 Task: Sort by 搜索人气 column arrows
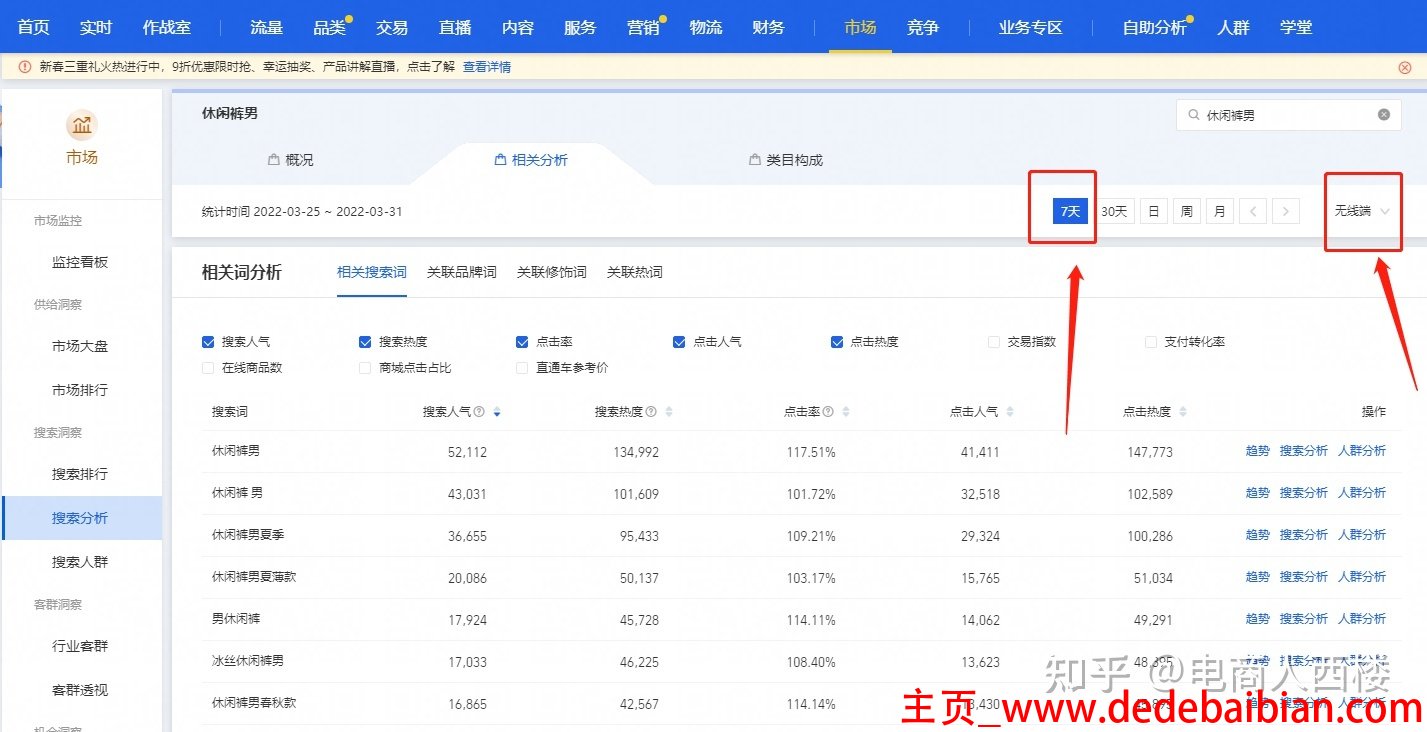497,412
